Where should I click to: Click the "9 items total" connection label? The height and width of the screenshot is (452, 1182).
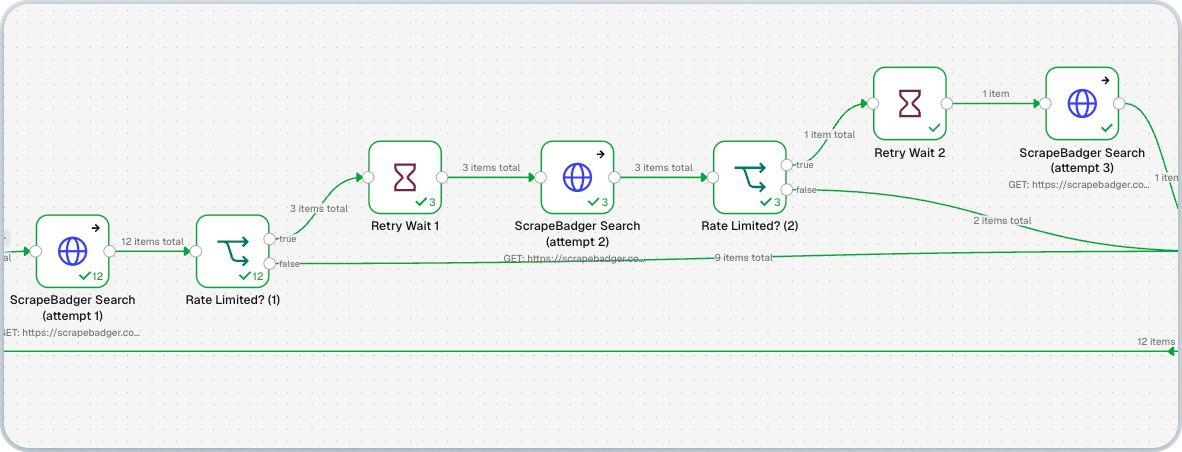pos(744,258)
